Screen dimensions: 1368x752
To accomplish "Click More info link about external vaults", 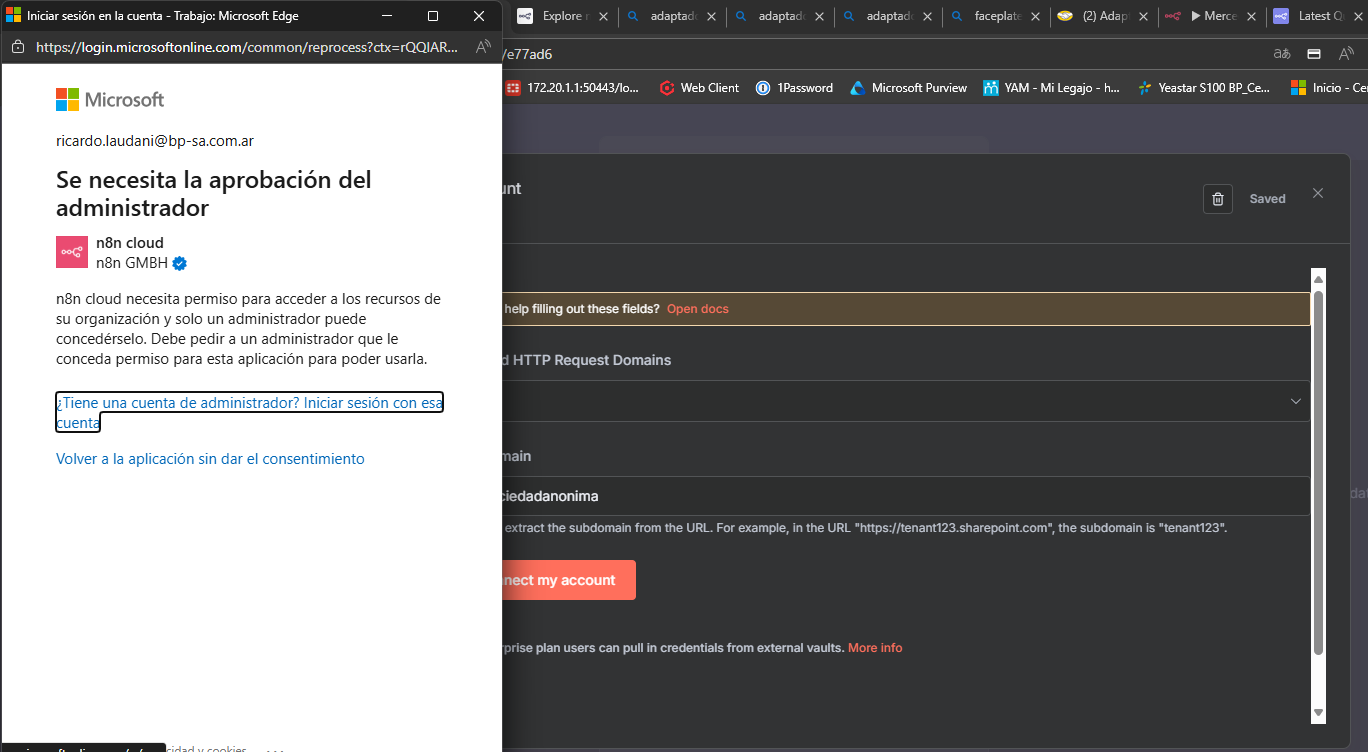I will 875,648.
